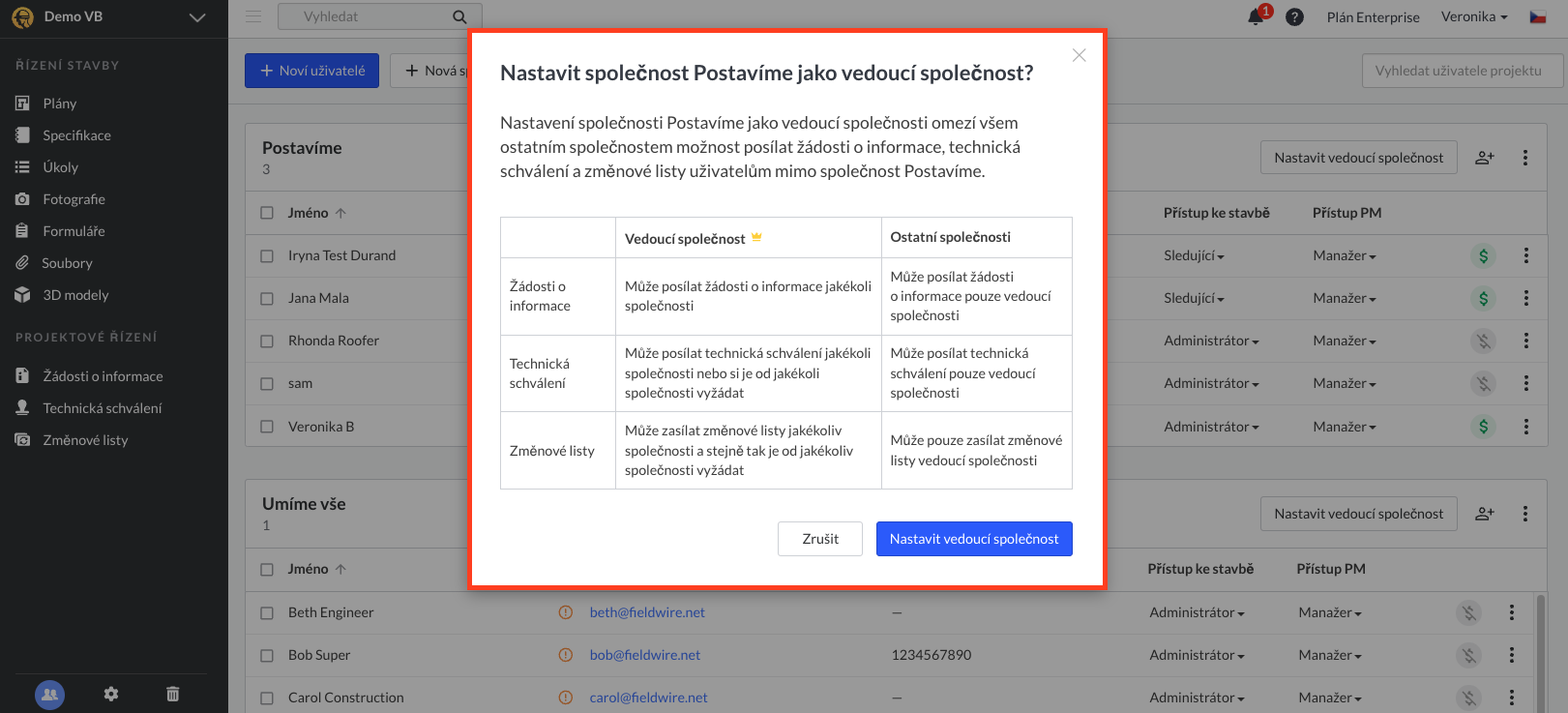Click the add user icon for Postavíme
The width and height of the screenshot is (1568, 713).
tap(1485, 158)
